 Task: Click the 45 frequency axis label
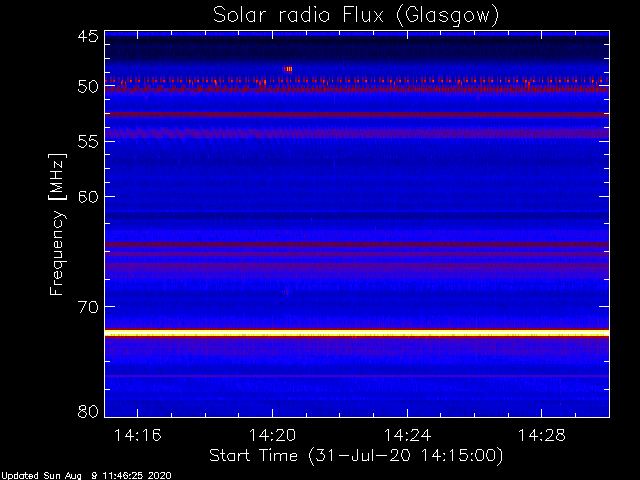(x=88, y=37)
